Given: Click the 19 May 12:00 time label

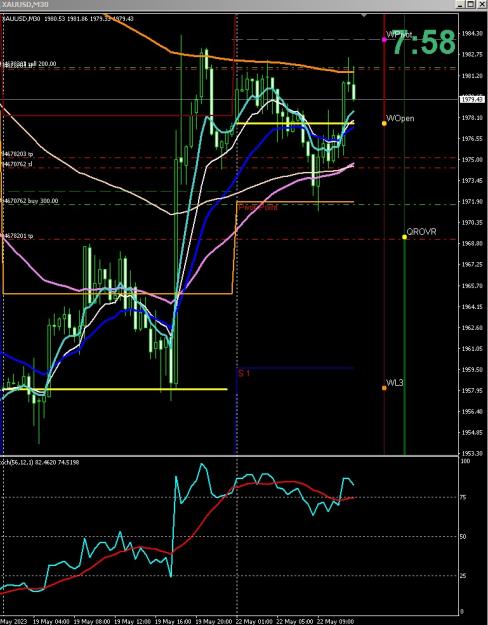Looking at the screenshot, I should coord(132,621).
